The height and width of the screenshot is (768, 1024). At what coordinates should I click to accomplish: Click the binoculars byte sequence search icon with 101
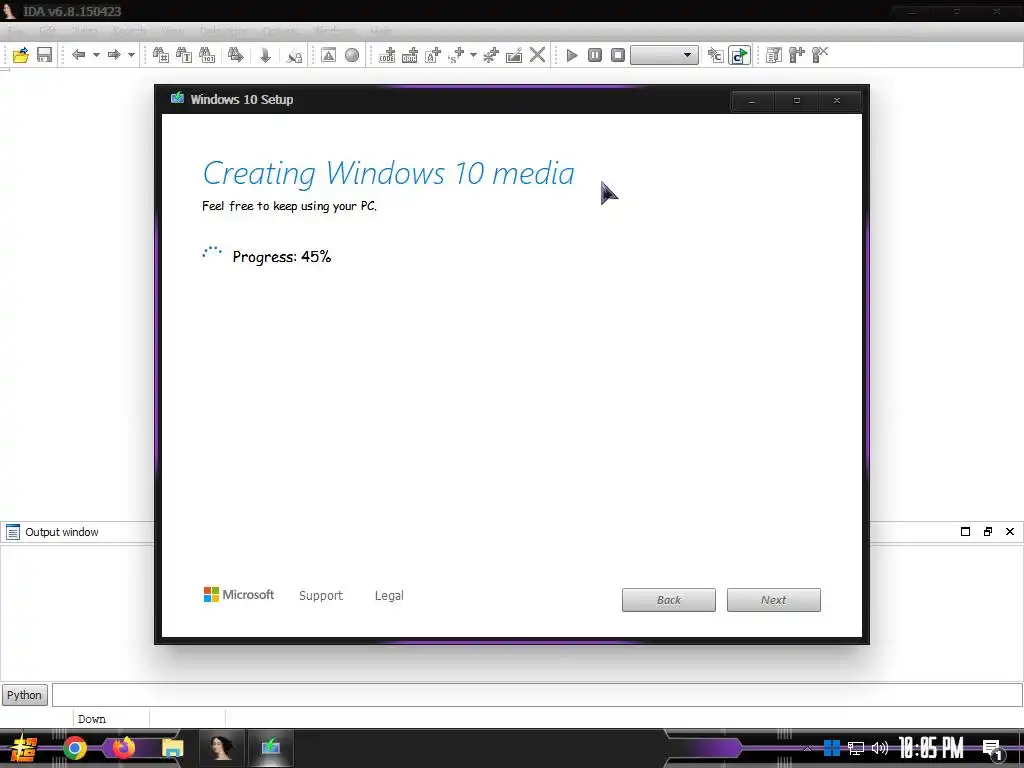pos(207,55)
